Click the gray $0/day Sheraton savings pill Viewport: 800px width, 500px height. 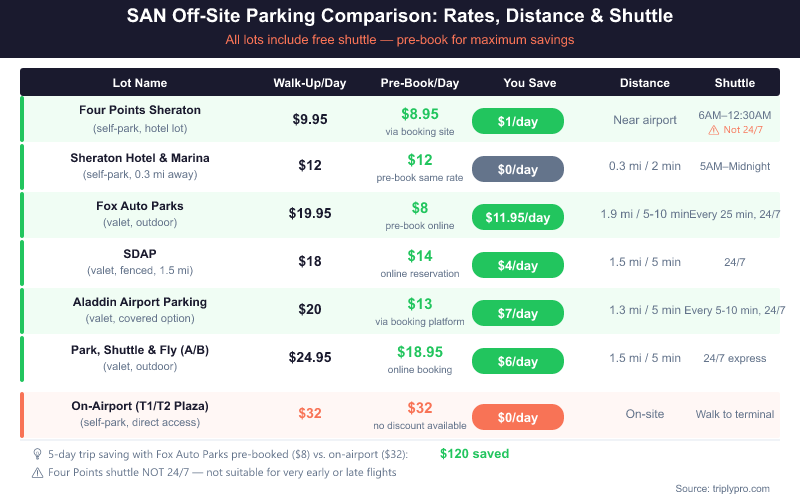pos(517,169)
